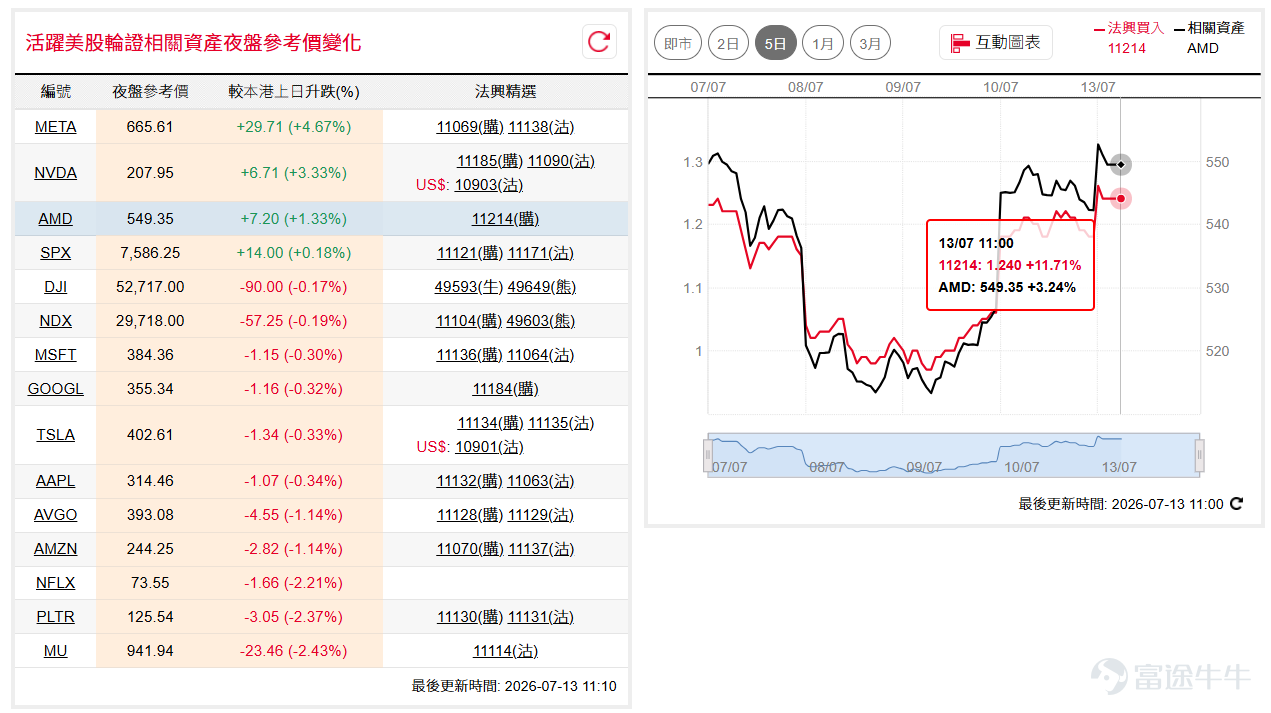Screen dimensions: 1271x713
Task: Click the red 11214 chart endpoint marker
Action: 1122,198
